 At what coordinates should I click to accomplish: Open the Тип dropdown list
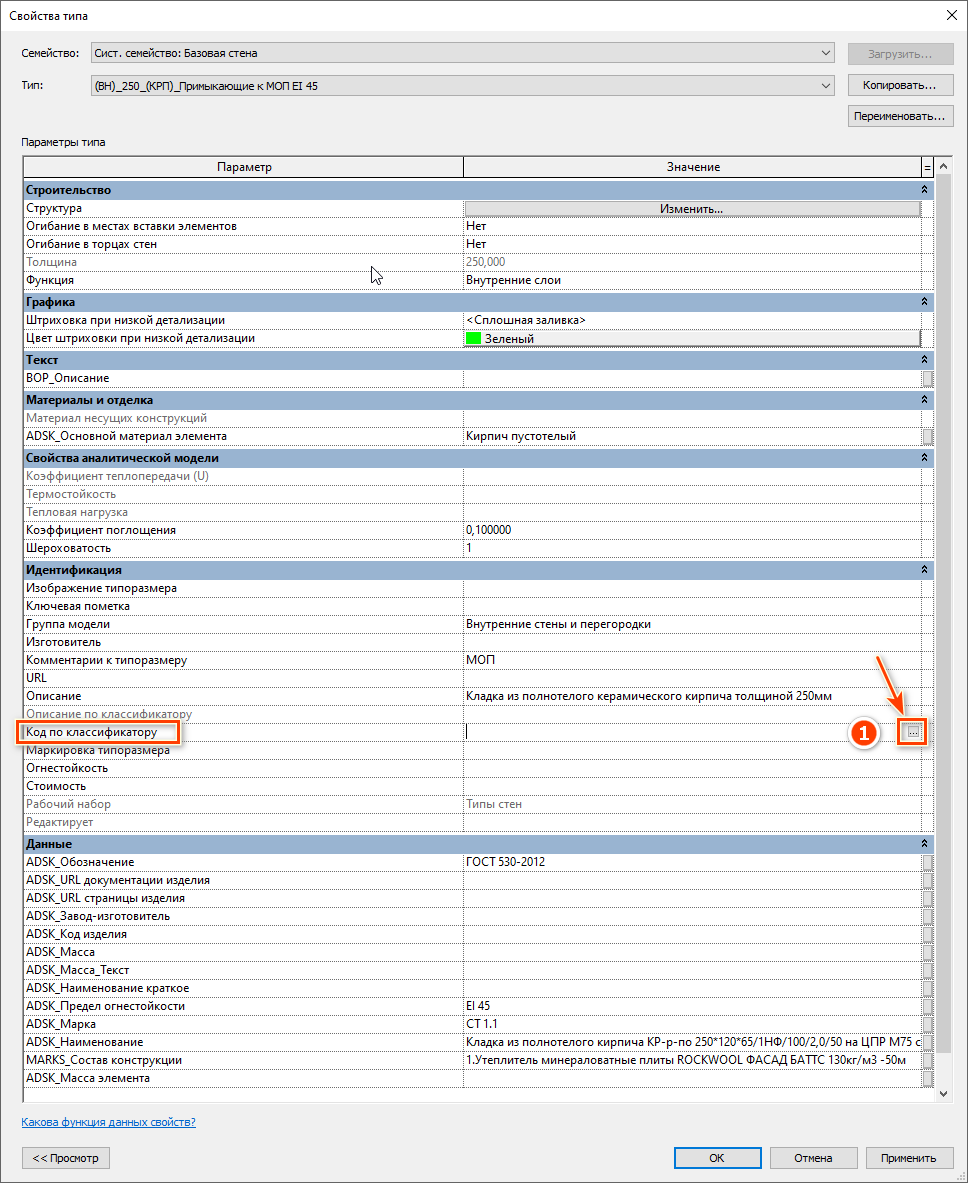(825, 86)
